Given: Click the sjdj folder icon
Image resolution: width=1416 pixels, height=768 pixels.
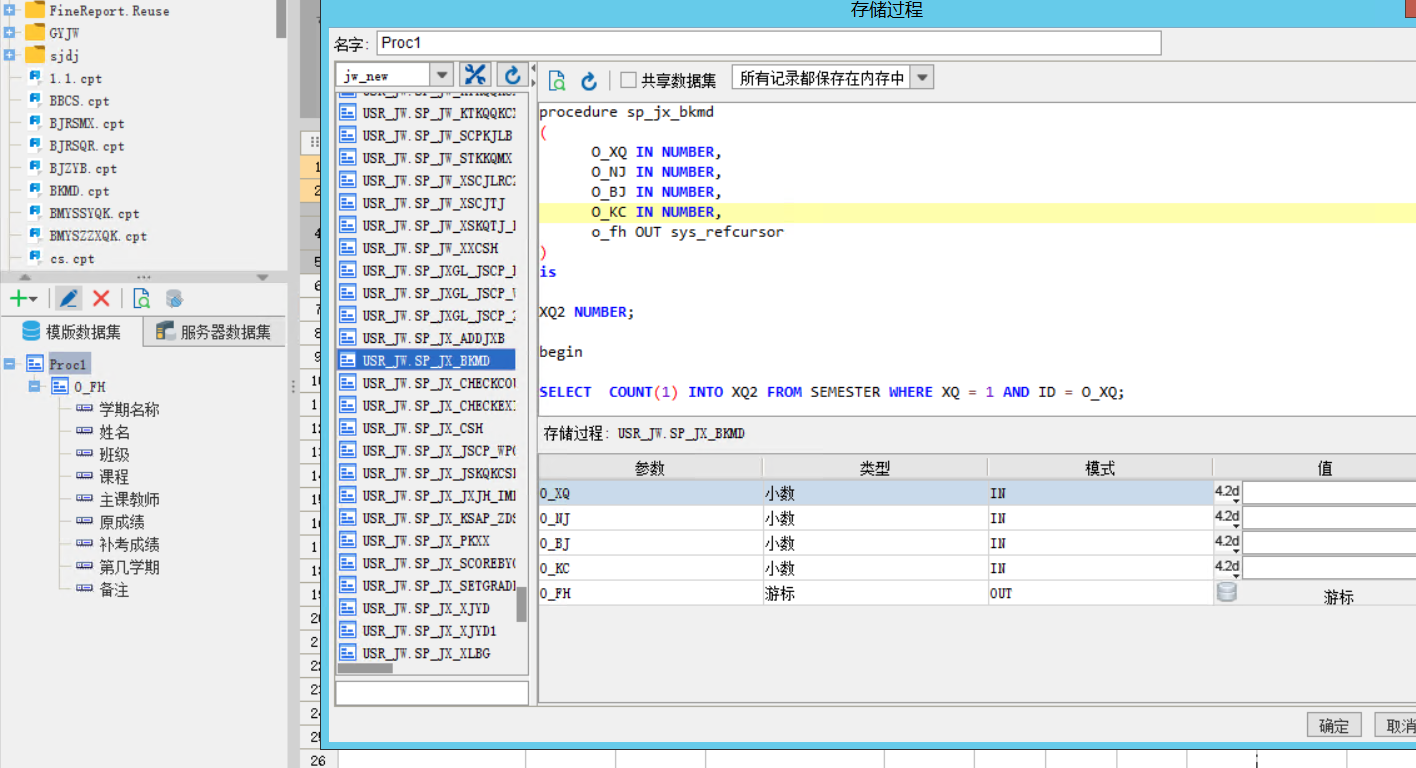Looking at the screenshot, I should click(35, 55).
